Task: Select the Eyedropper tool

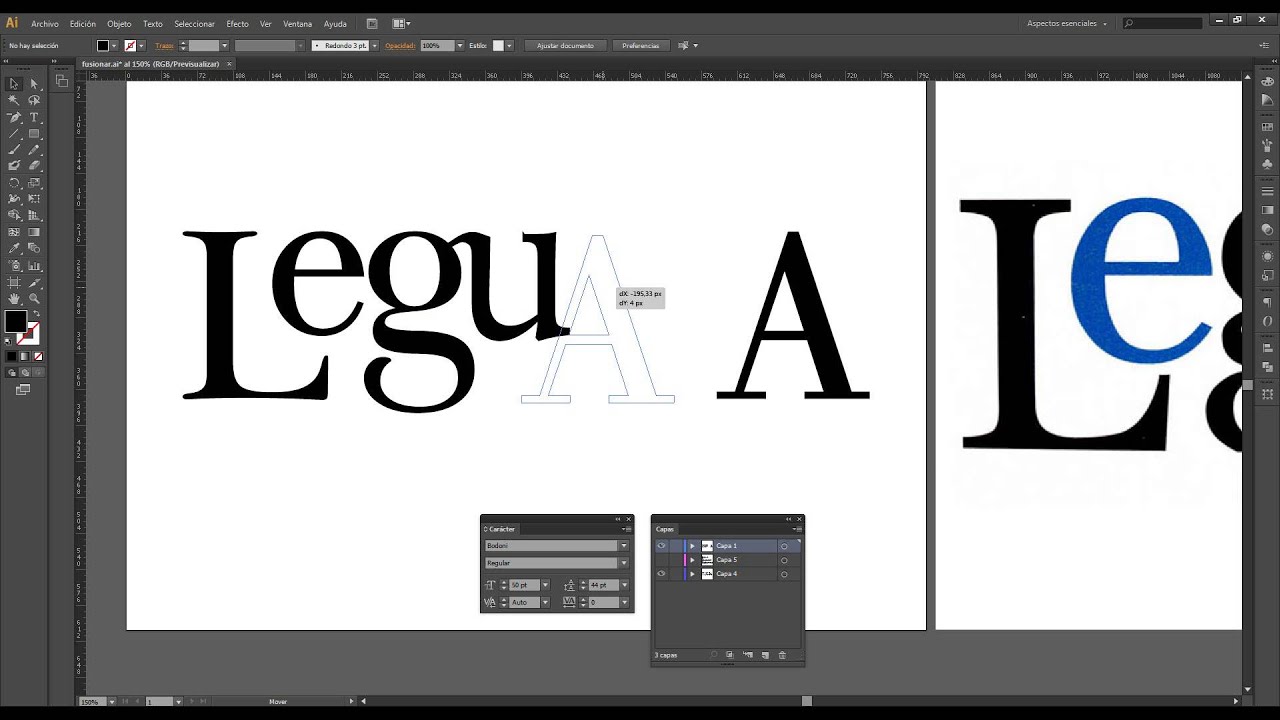Action: click(14, 249)
